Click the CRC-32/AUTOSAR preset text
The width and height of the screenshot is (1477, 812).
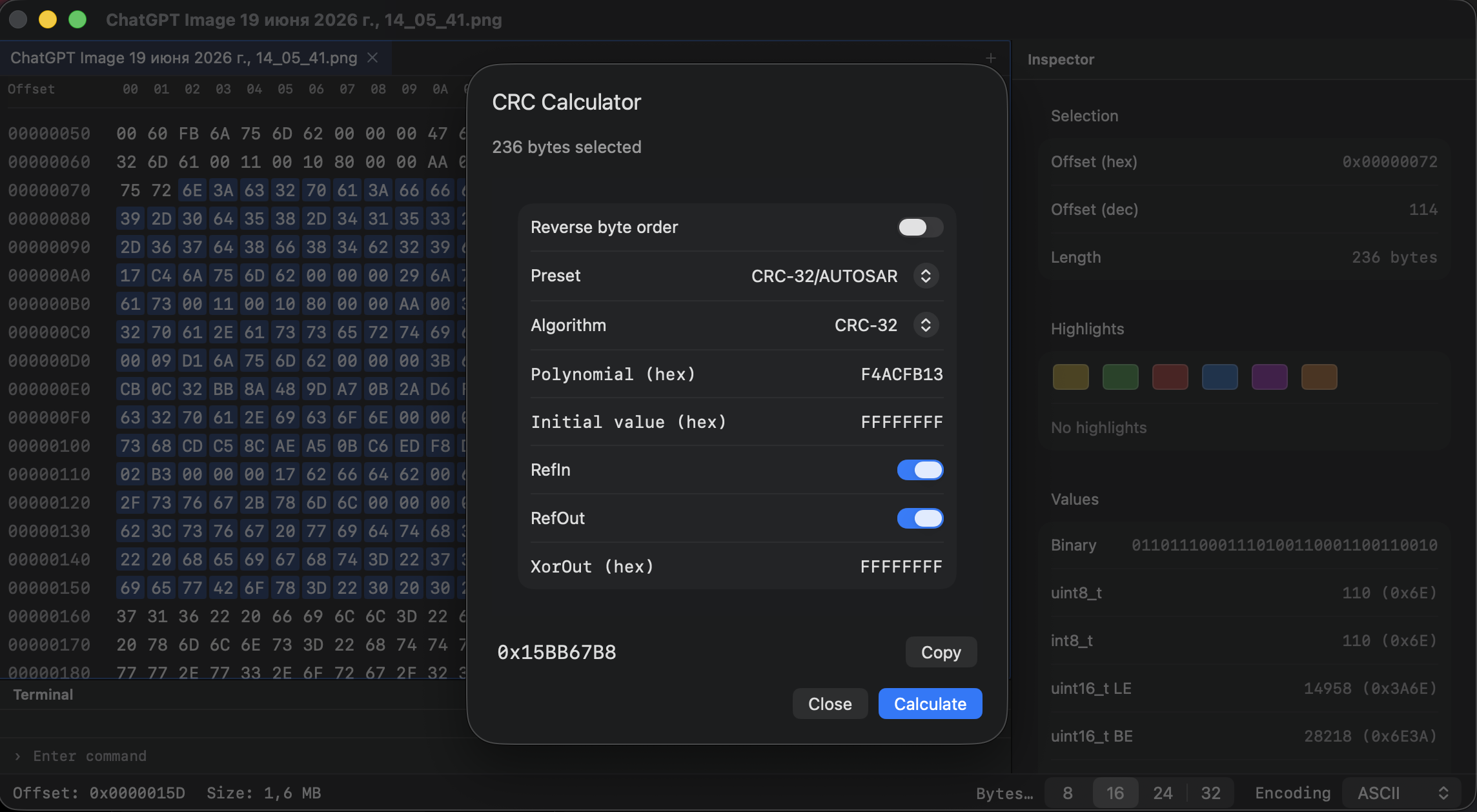[x=824, y=276]
